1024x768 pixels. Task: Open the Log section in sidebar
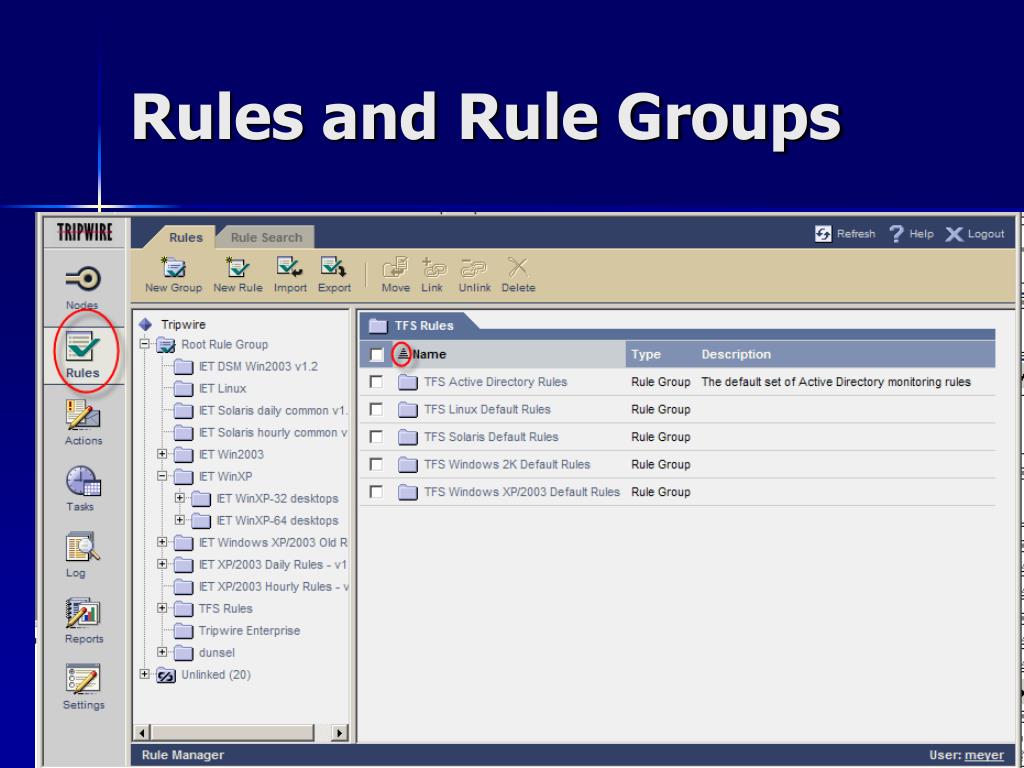pyautogui.click(x=81, y=554)
